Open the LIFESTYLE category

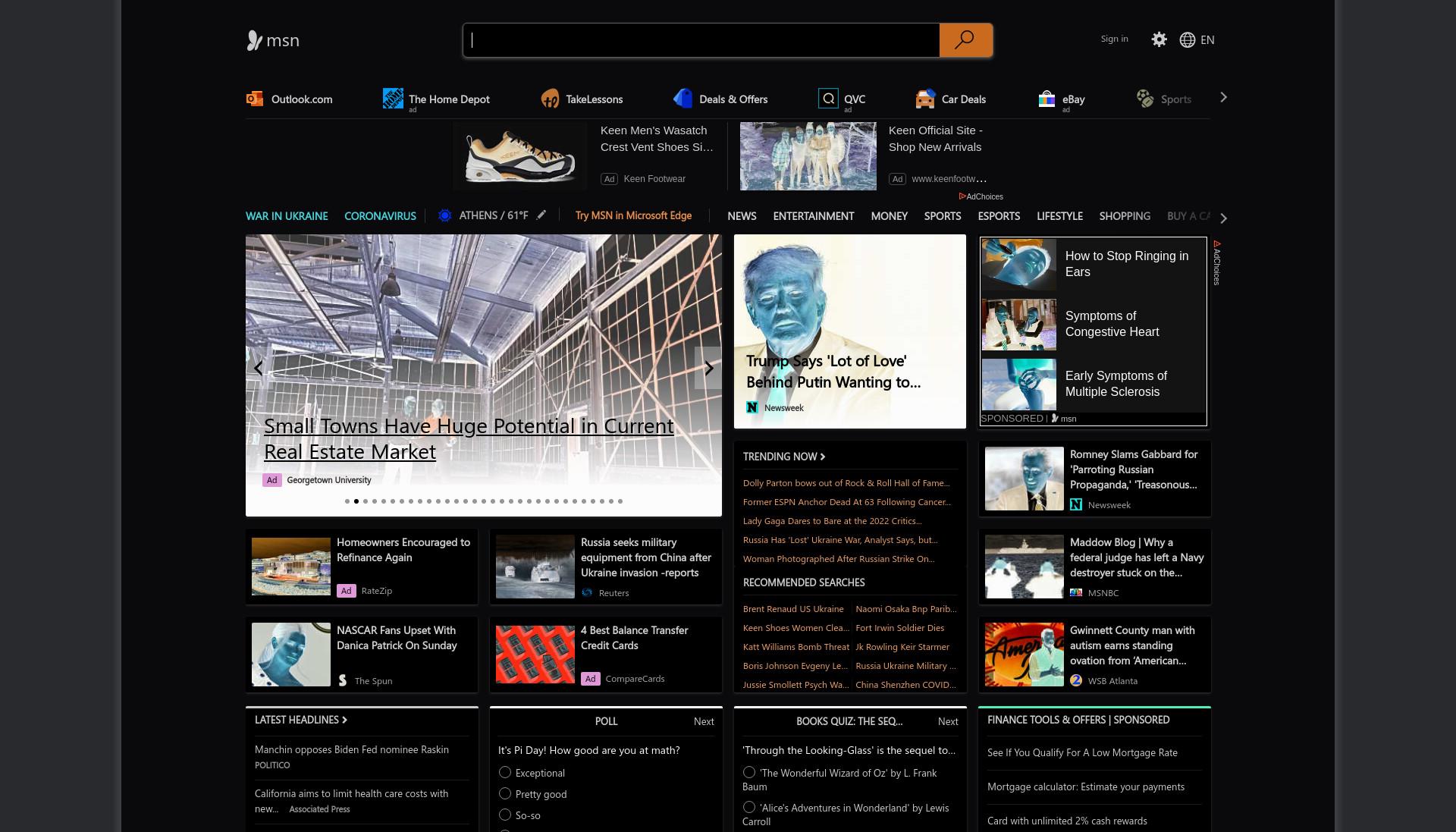click(x=1059, y=216)
